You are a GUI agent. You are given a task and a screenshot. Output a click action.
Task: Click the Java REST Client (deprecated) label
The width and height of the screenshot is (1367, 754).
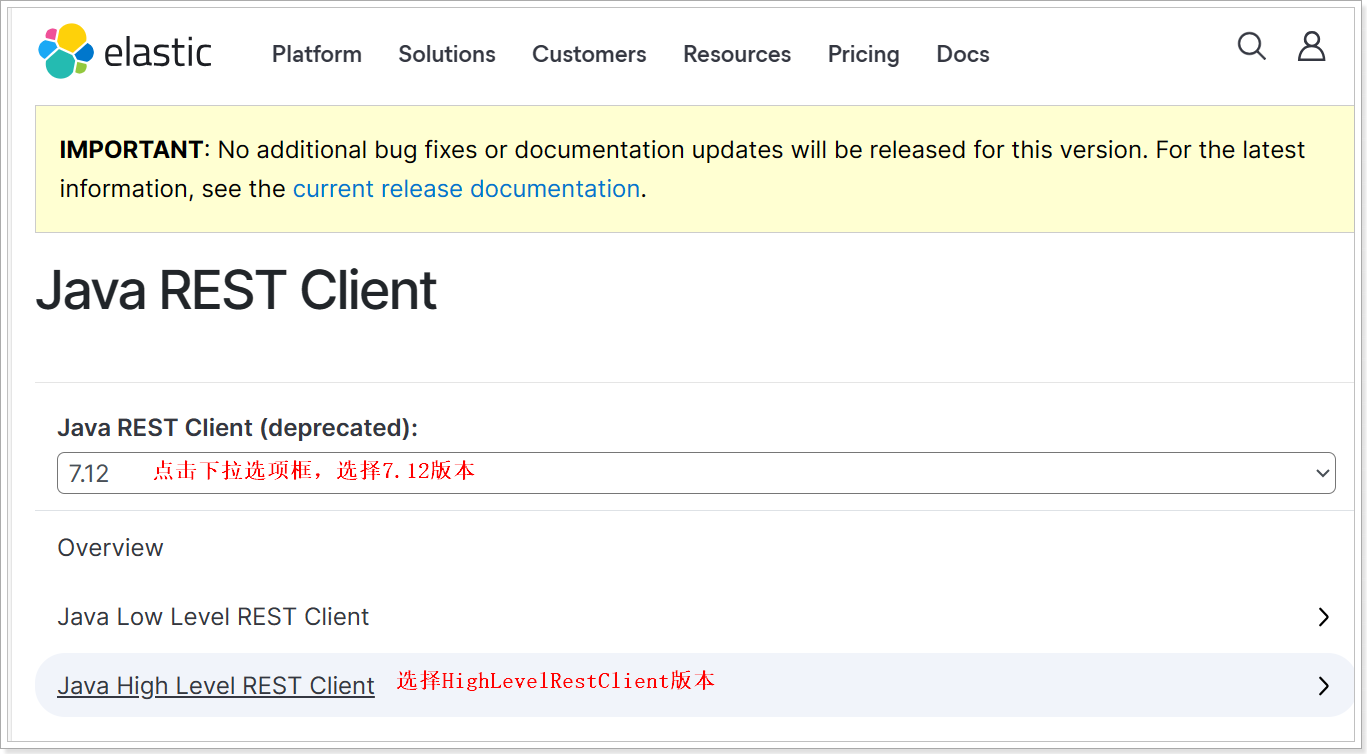pos(237,428)
